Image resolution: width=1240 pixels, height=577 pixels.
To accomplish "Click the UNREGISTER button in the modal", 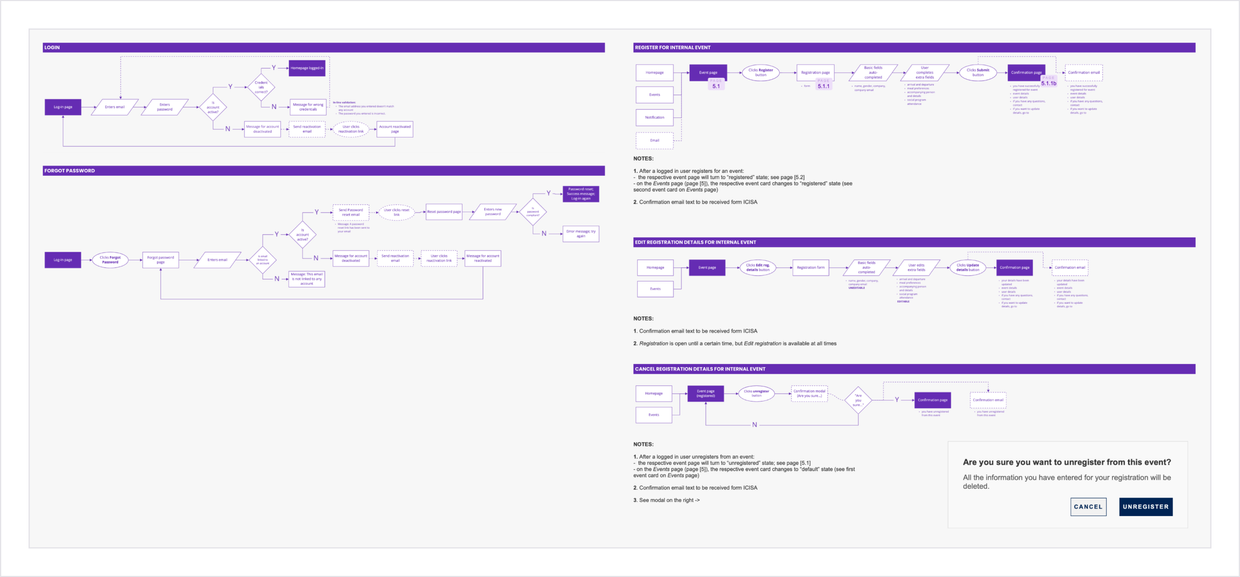I will coord(1145,507).
